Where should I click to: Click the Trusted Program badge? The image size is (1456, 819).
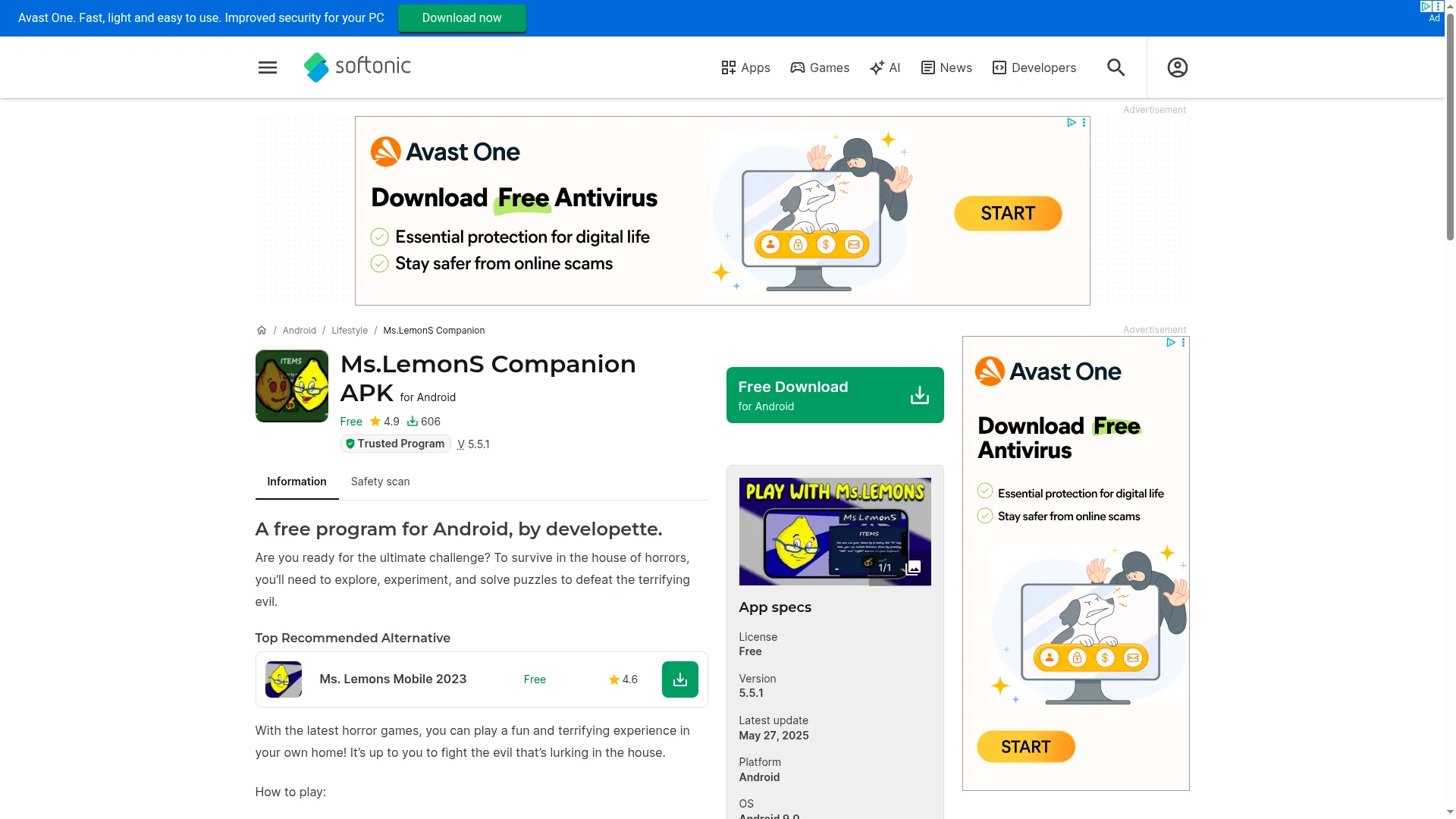(396, 444)
